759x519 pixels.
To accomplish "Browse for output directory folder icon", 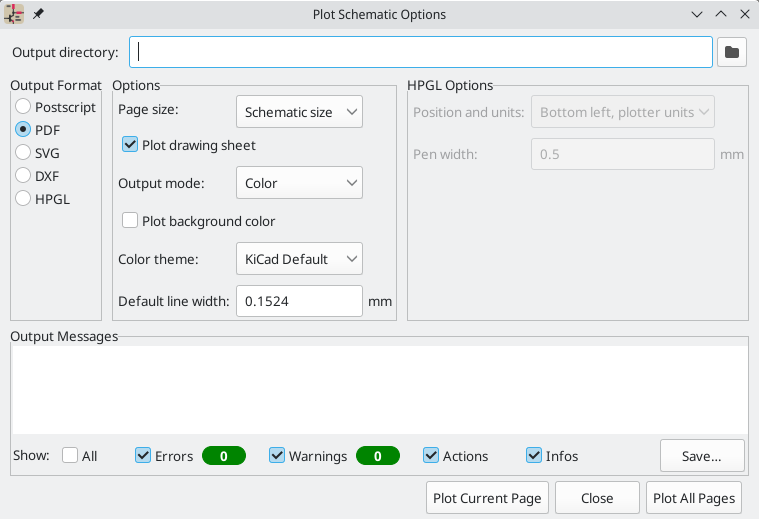I will 732,52.
